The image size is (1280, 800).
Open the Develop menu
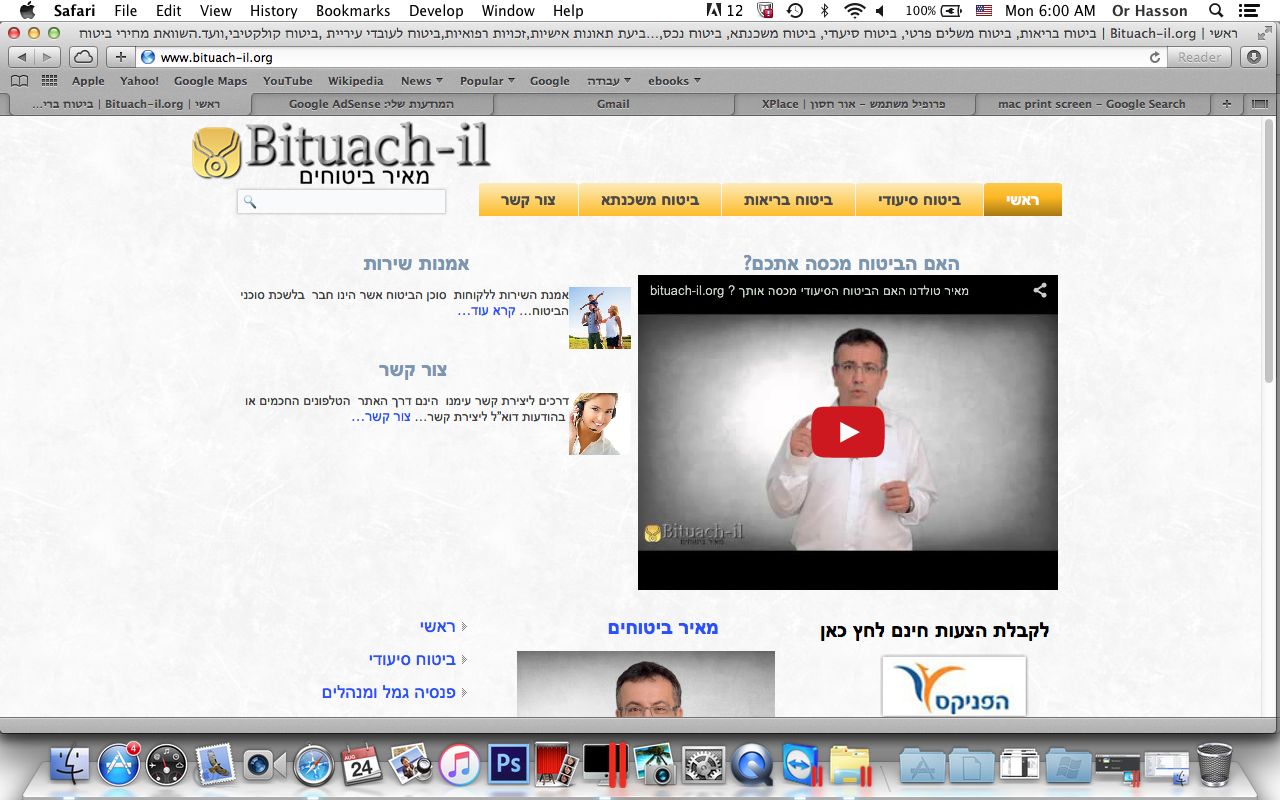coord(436,11)
